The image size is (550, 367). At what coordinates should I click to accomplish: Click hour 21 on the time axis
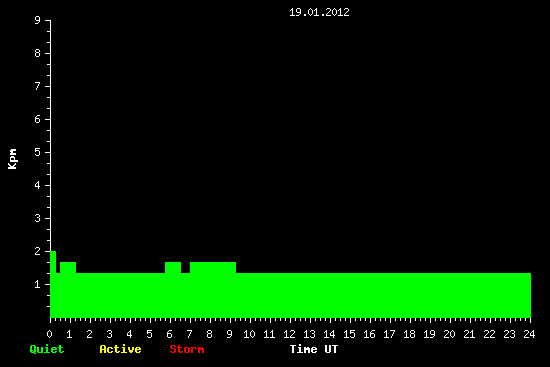coord(469,334)
